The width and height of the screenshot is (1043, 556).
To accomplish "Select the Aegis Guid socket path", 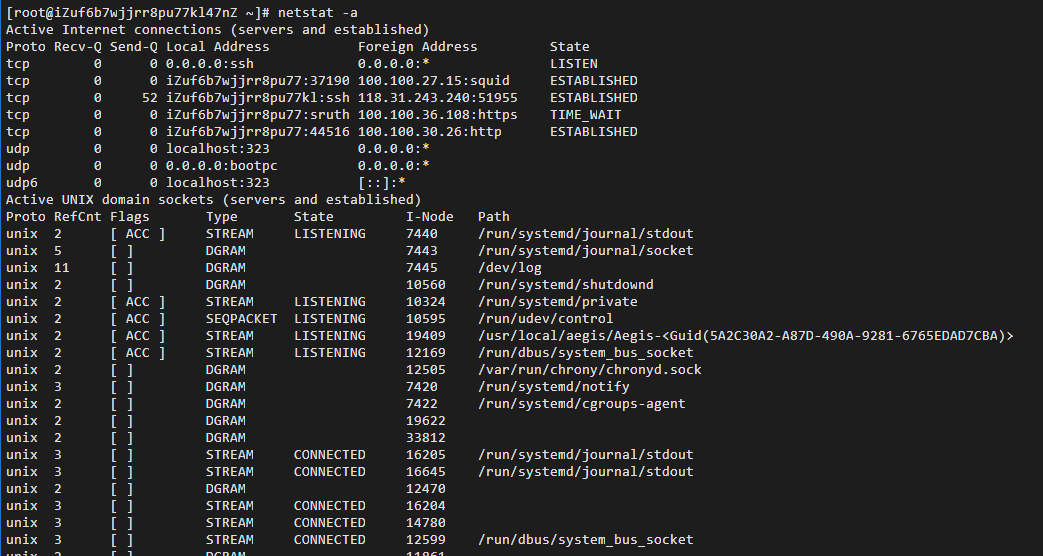I will 745,335.
